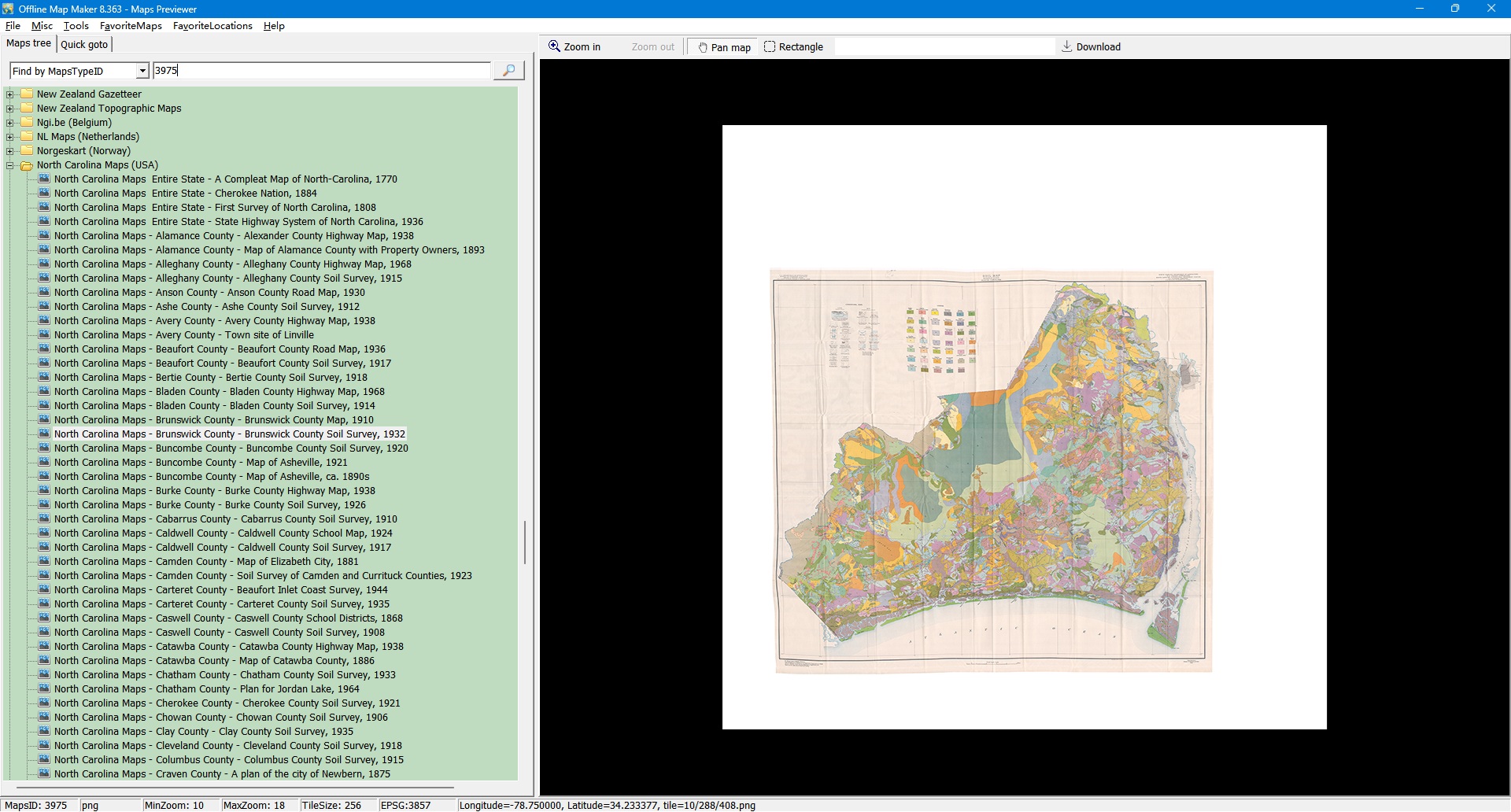This screenshot has height=812, width=1511.
Task: Open the Tools menu
Action: click(76, 26)
